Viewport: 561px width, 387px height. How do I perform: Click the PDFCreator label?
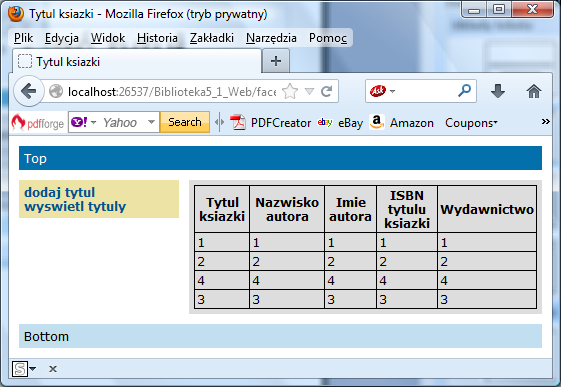[281, 123]
